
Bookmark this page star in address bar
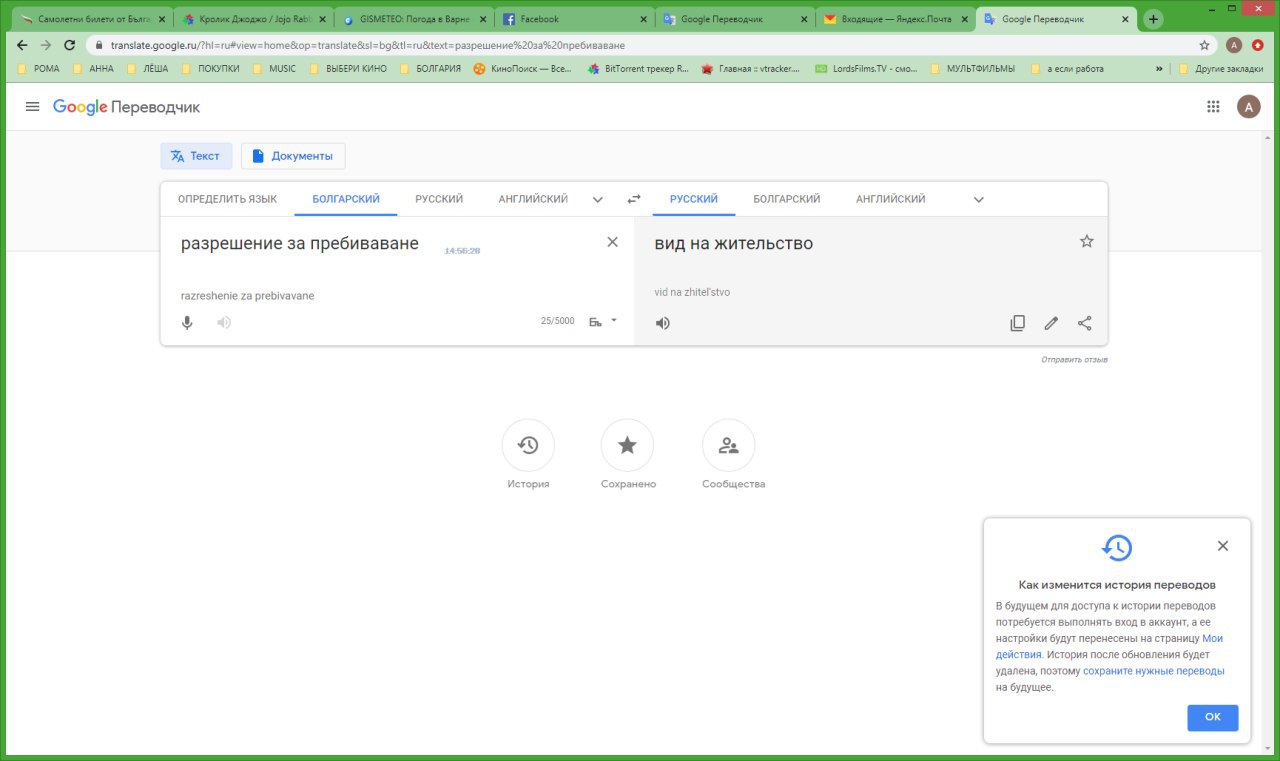tap(1204, 45)
